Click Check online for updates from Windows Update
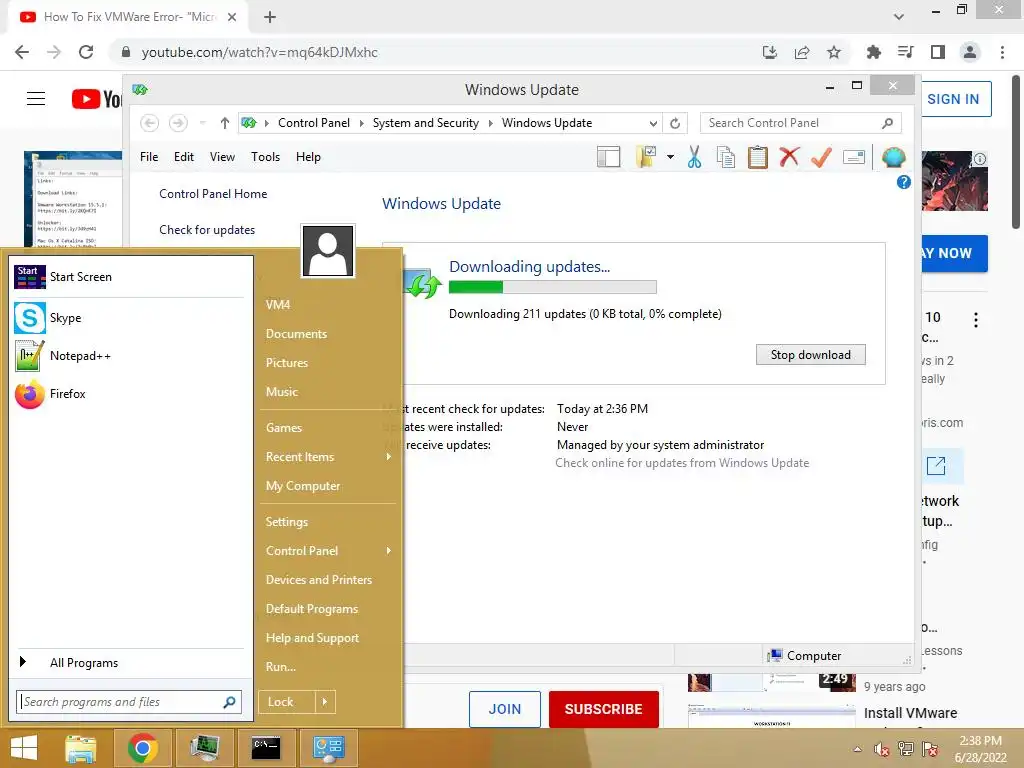The height and width of the screenshot is (768, 1024). point(682,463)
